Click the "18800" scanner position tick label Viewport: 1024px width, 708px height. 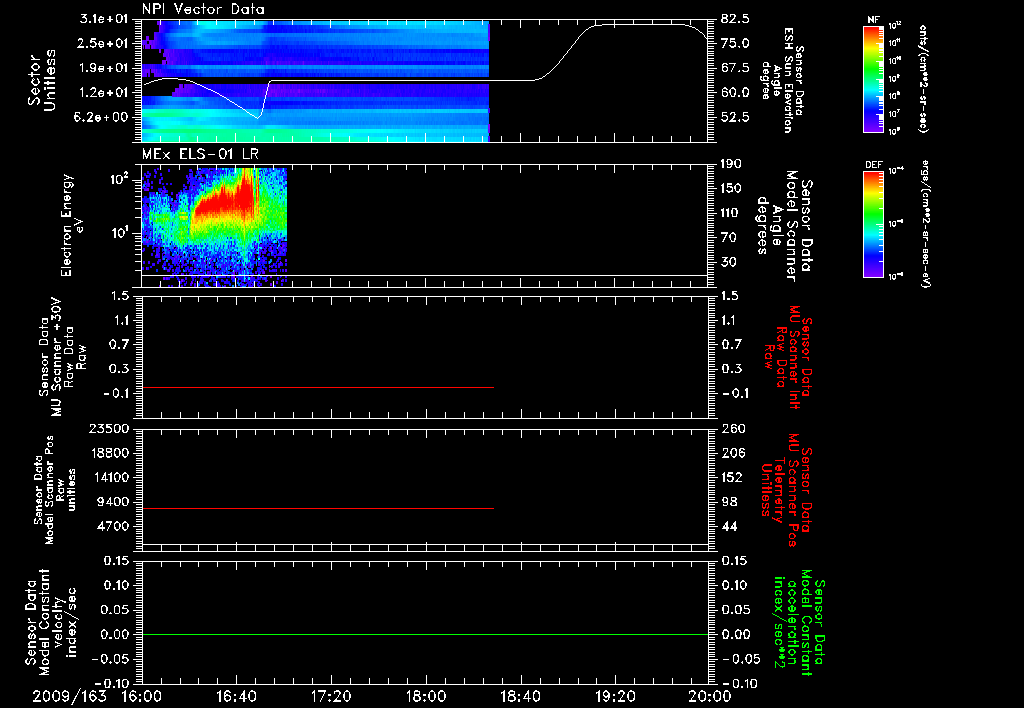(108, 453)
